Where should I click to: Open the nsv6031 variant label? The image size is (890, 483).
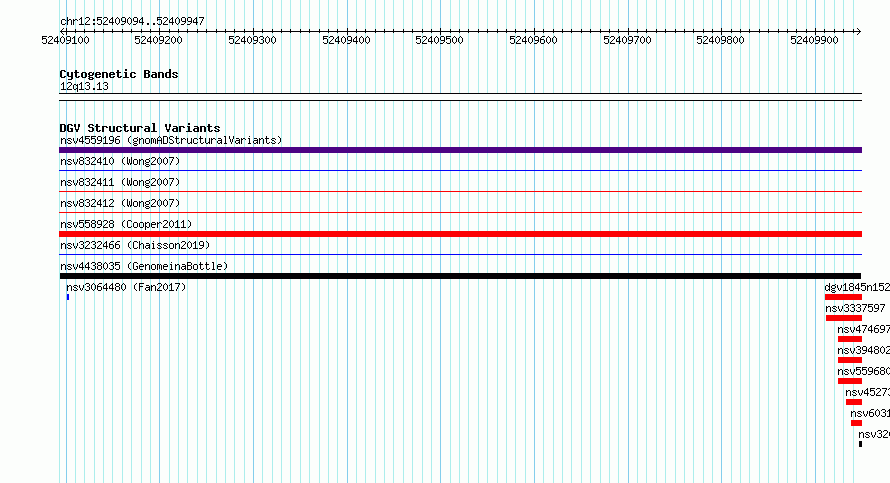[870, 413]
